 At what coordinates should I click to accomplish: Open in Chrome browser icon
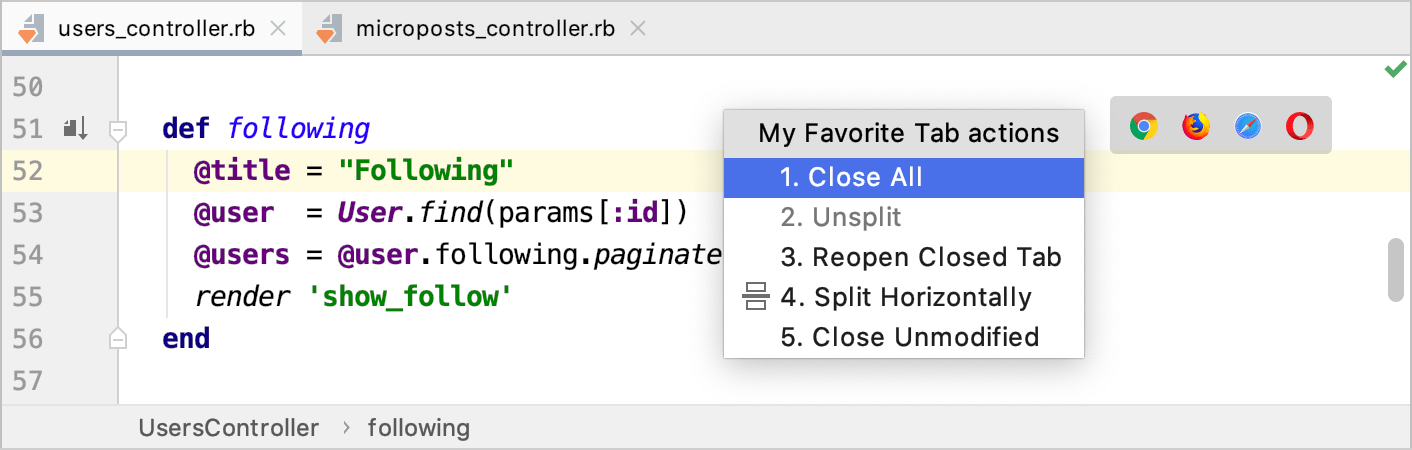coord(1143,126)
